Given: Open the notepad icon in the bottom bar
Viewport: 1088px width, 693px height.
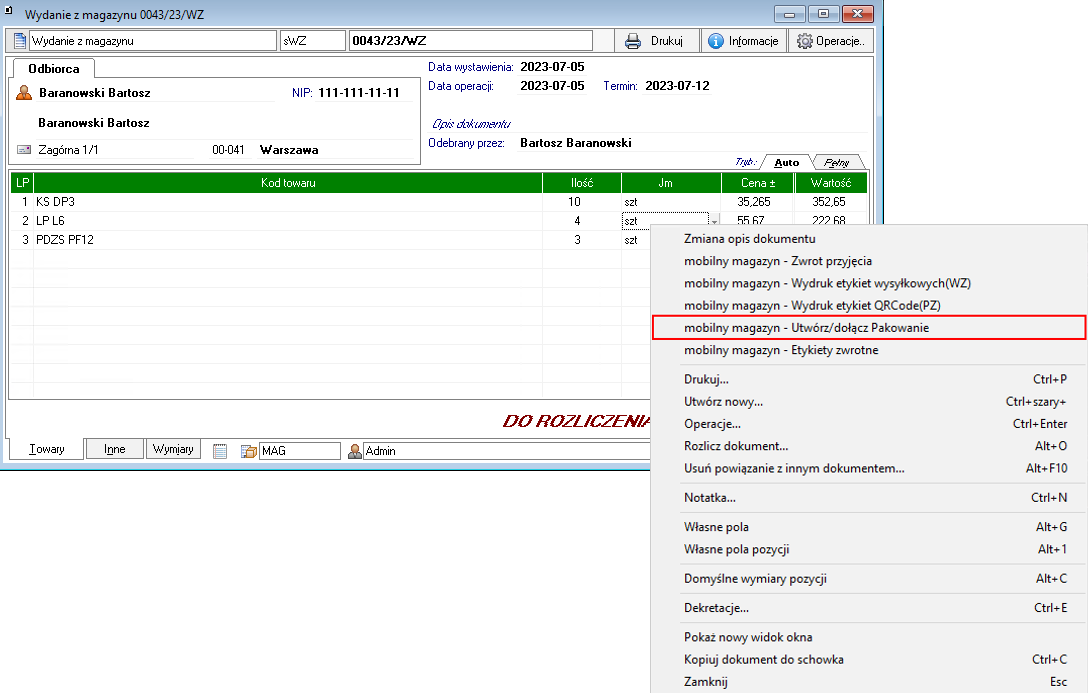Looking at the screenshot, I should point(221,451).
